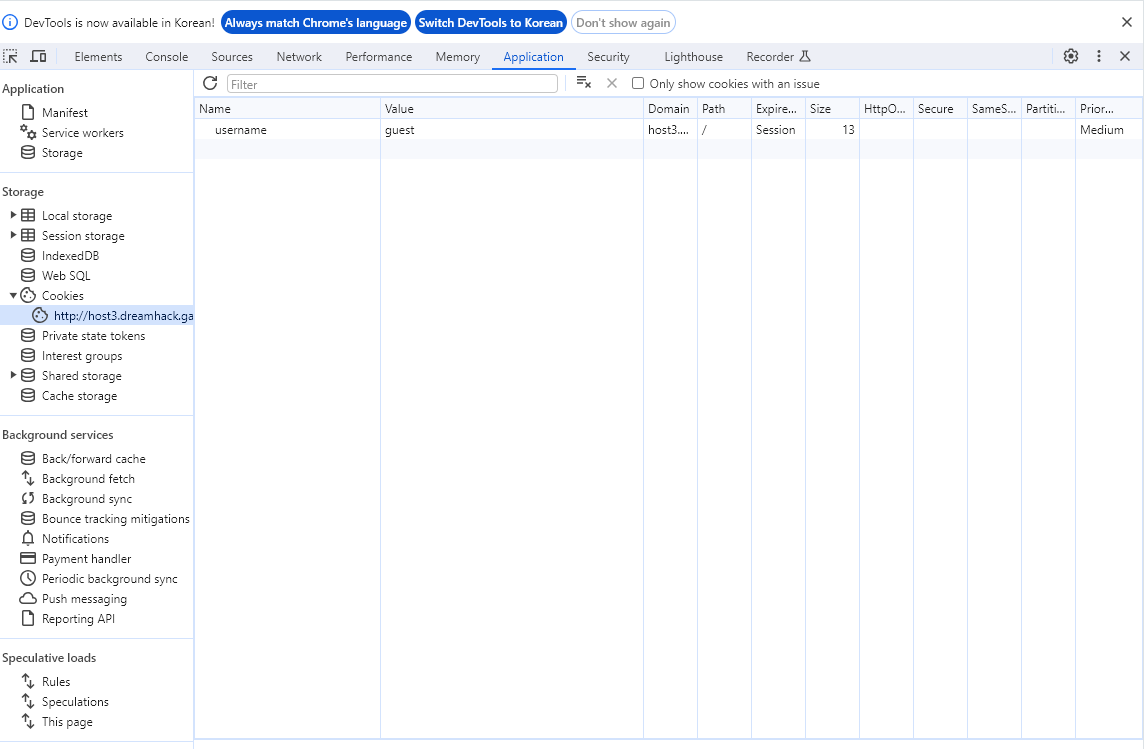The image size is (1144, 749).
Task: Switch to the Performance tab
Action: pyautogui.click(x=379, y=57)
